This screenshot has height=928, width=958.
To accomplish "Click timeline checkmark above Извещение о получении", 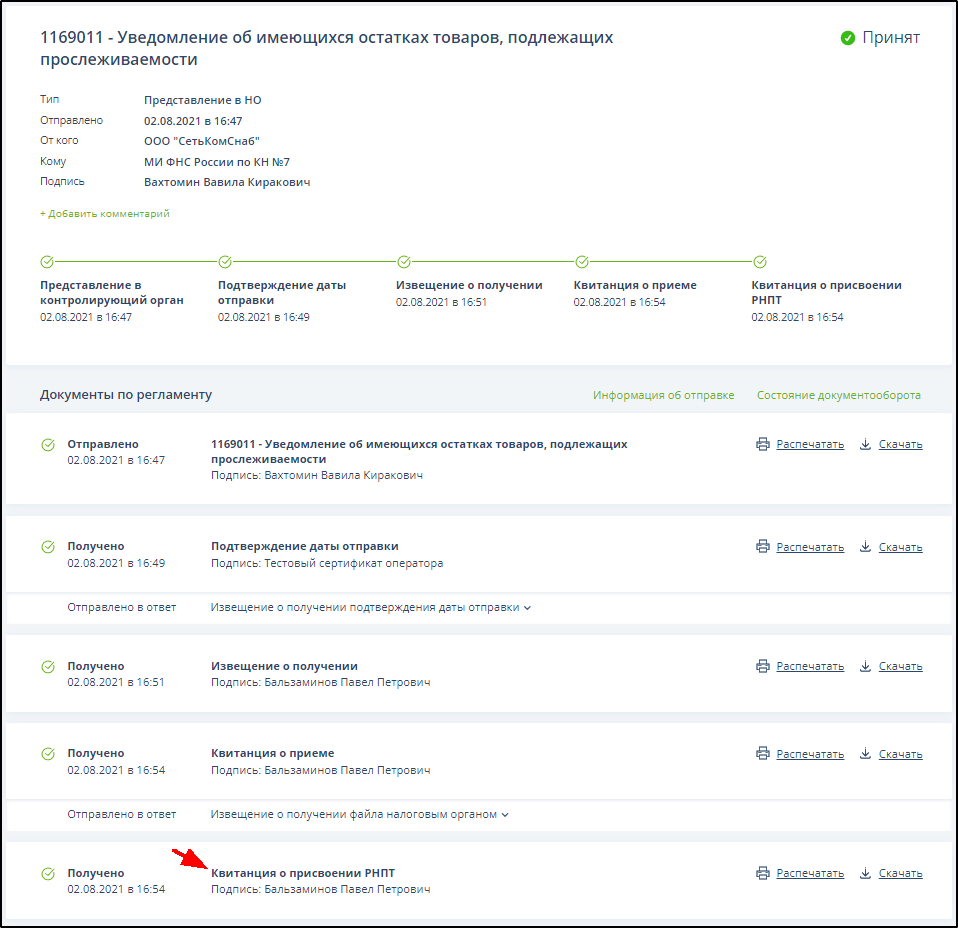I will pos(404,262).
